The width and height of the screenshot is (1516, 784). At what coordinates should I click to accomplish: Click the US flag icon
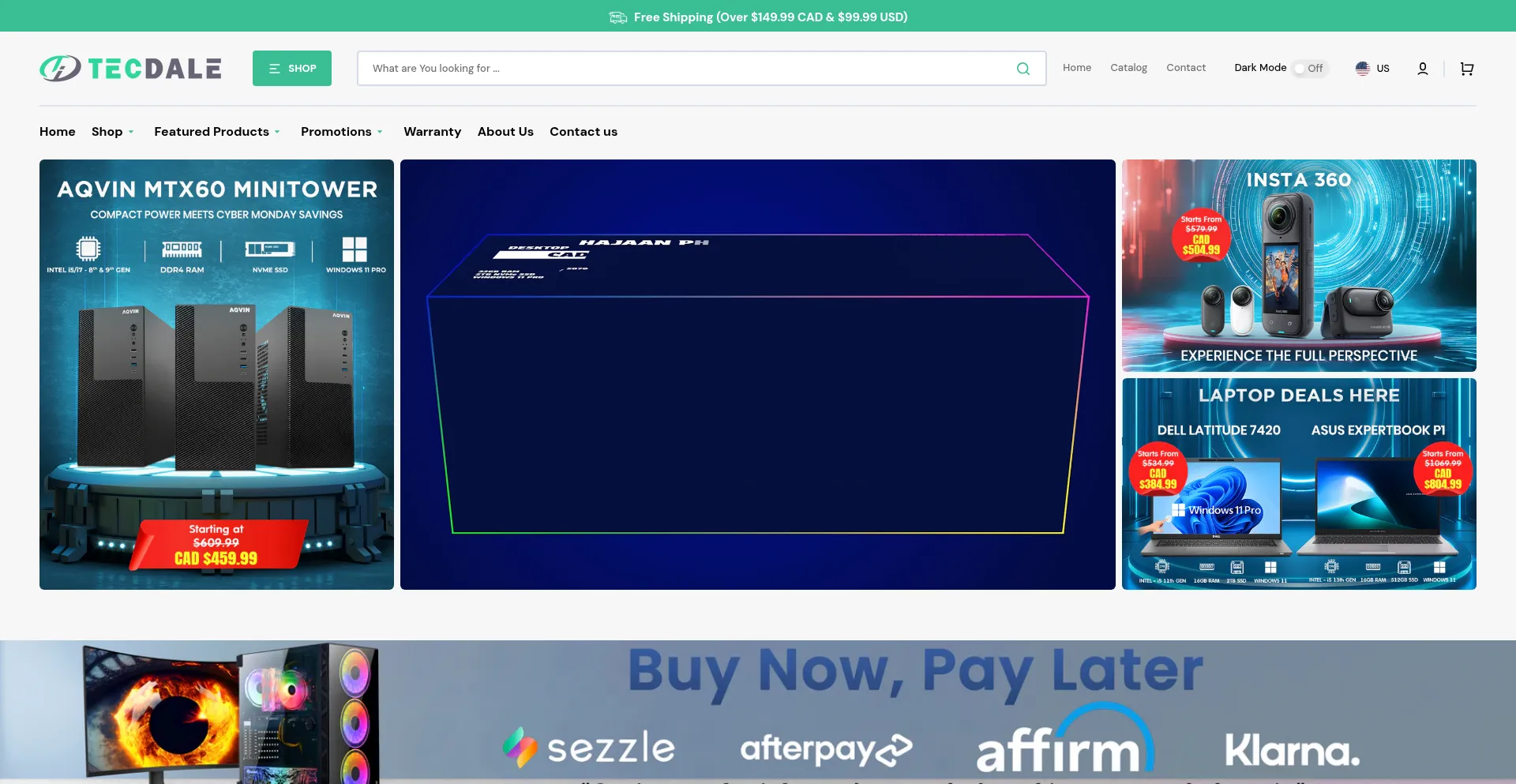[x=1363, y=69]
